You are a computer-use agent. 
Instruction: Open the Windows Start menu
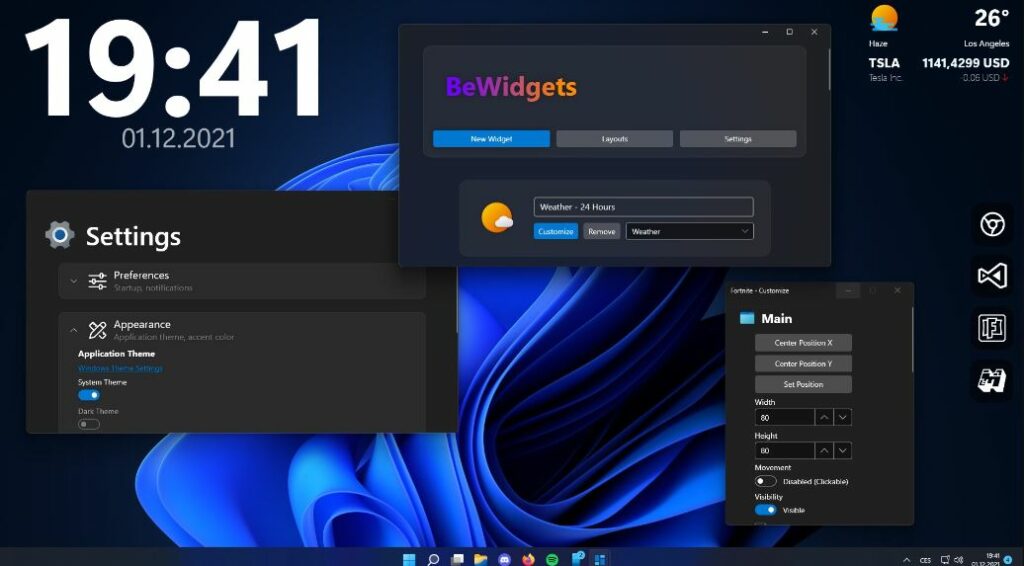coord(409,559)
